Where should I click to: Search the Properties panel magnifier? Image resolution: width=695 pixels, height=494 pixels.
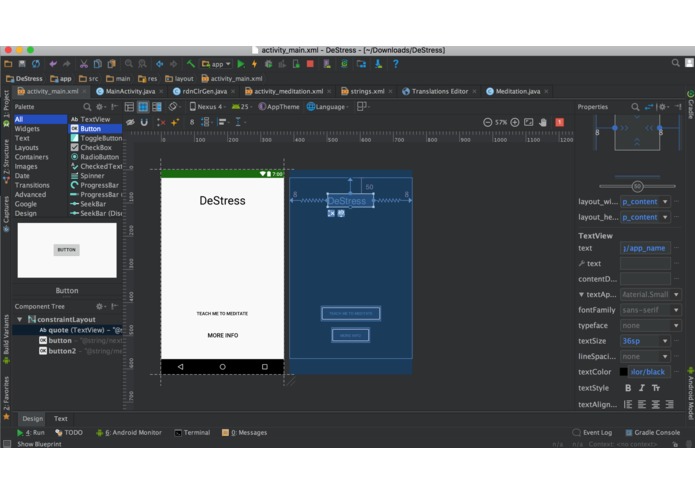tap(635, 107)
